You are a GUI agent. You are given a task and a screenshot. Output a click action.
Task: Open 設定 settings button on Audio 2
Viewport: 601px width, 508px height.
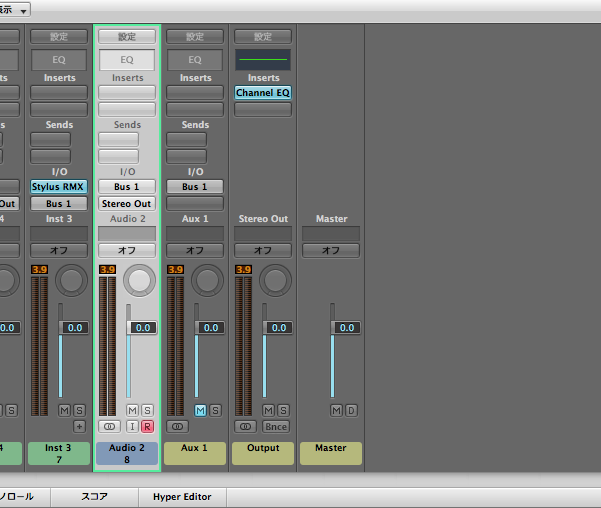pyautogui.click(x=127, y=36)
